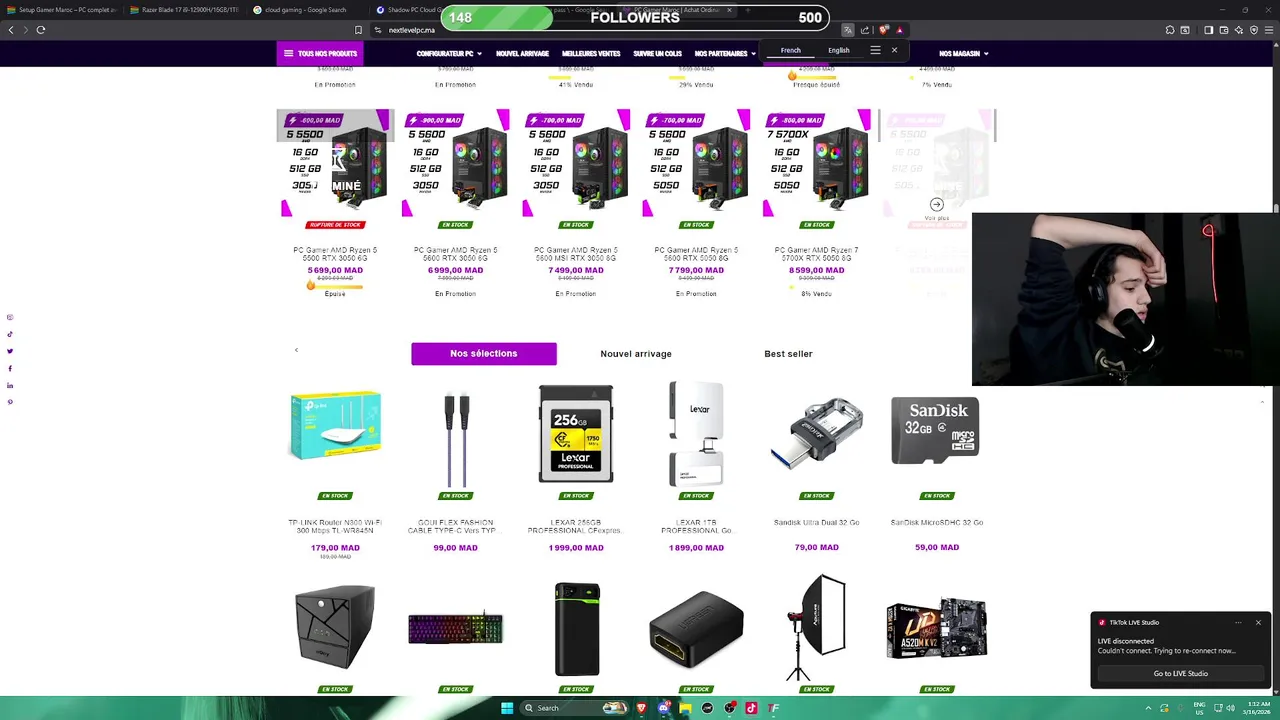Viewport: 1280px width, 720px height.
Task: Open TikTok LIVE Studio taskbar icon
Action: (751, 708)
